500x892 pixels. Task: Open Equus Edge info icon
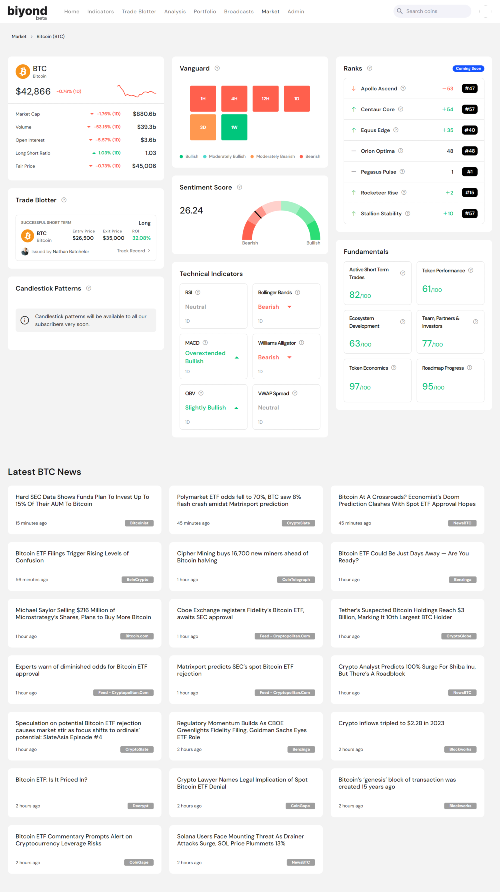(x=396, y=130)
